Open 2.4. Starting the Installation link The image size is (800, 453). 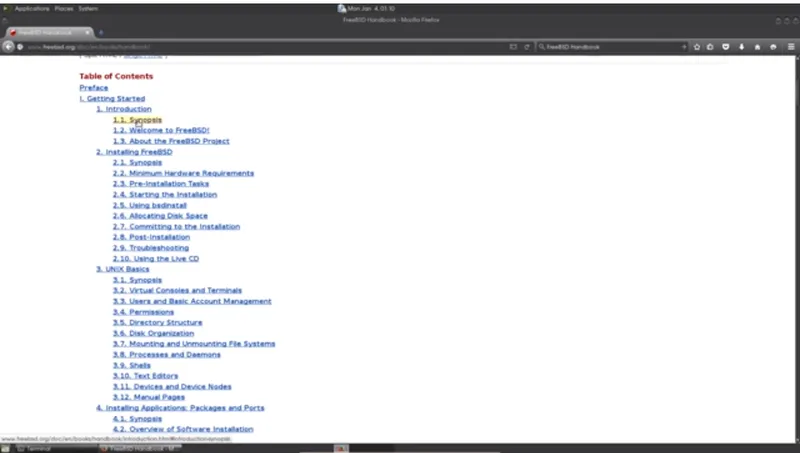tap(165, 194)
